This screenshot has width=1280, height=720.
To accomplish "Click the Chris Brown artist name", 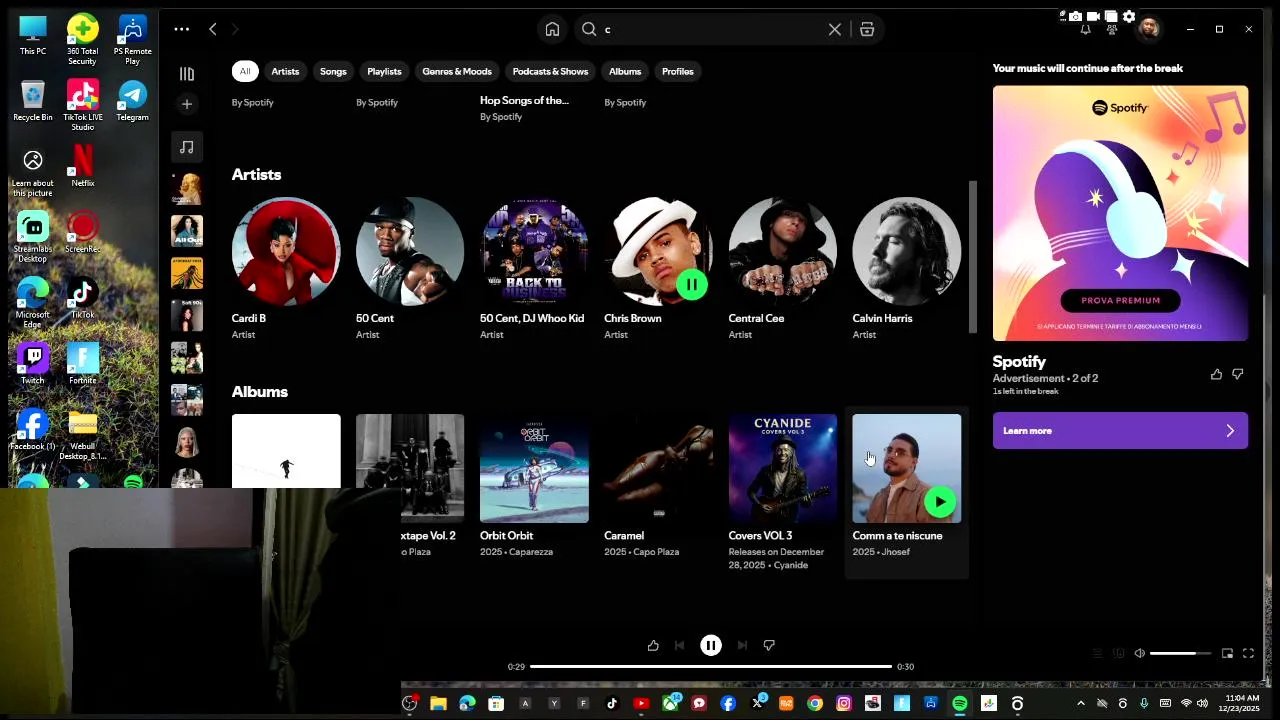I will pyautogui.click(x=632, y=318).
